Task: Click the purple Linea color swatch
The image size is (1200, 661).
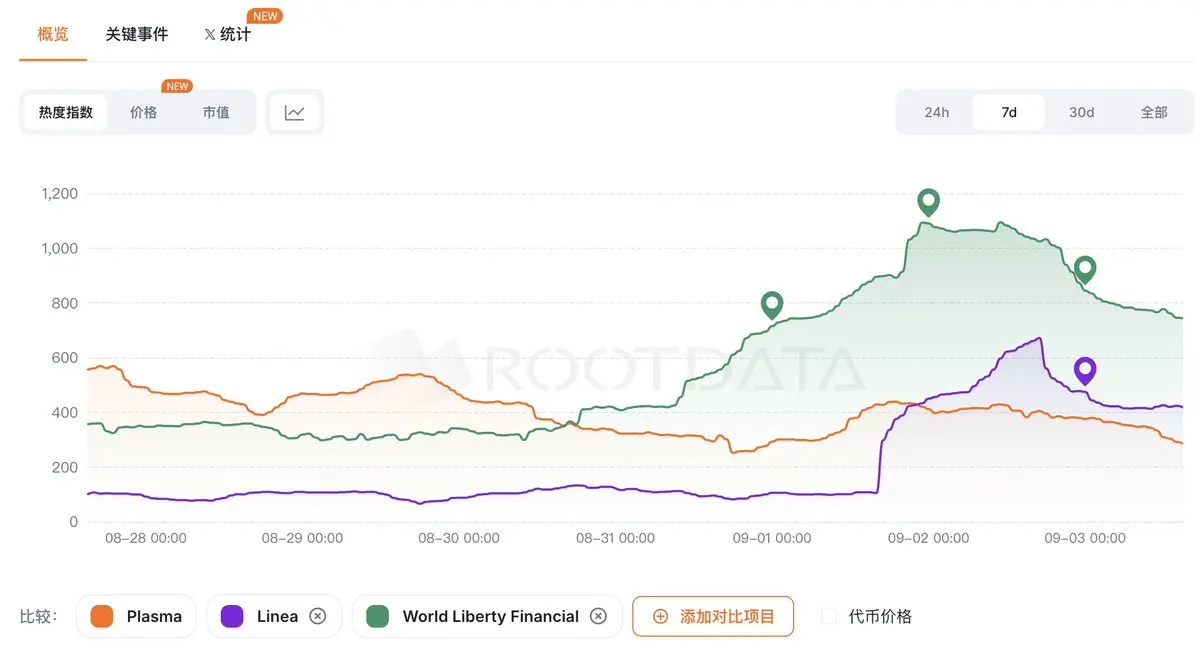Action: coord(232,616)
